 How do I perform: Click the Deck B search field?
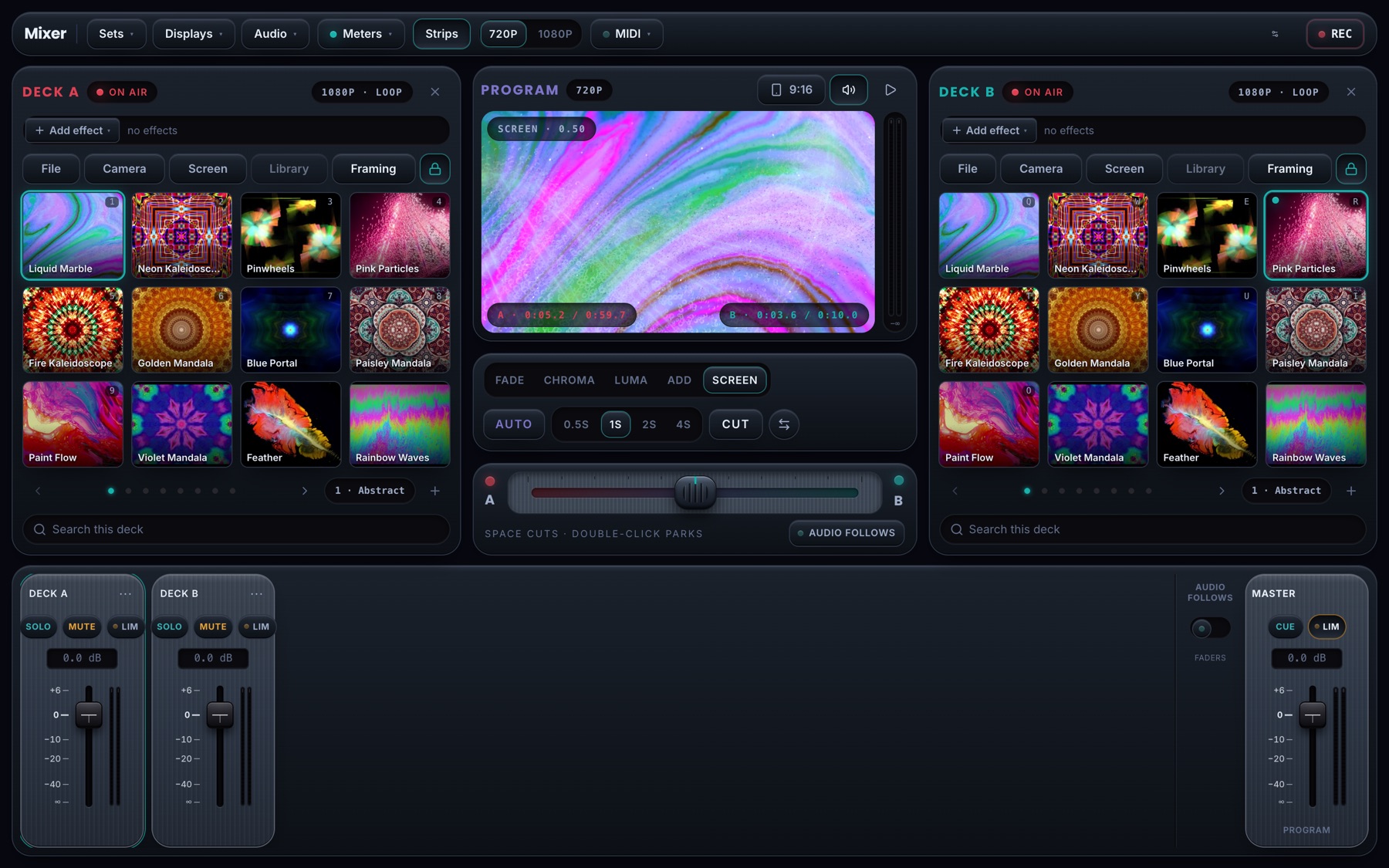[1152, 529]
